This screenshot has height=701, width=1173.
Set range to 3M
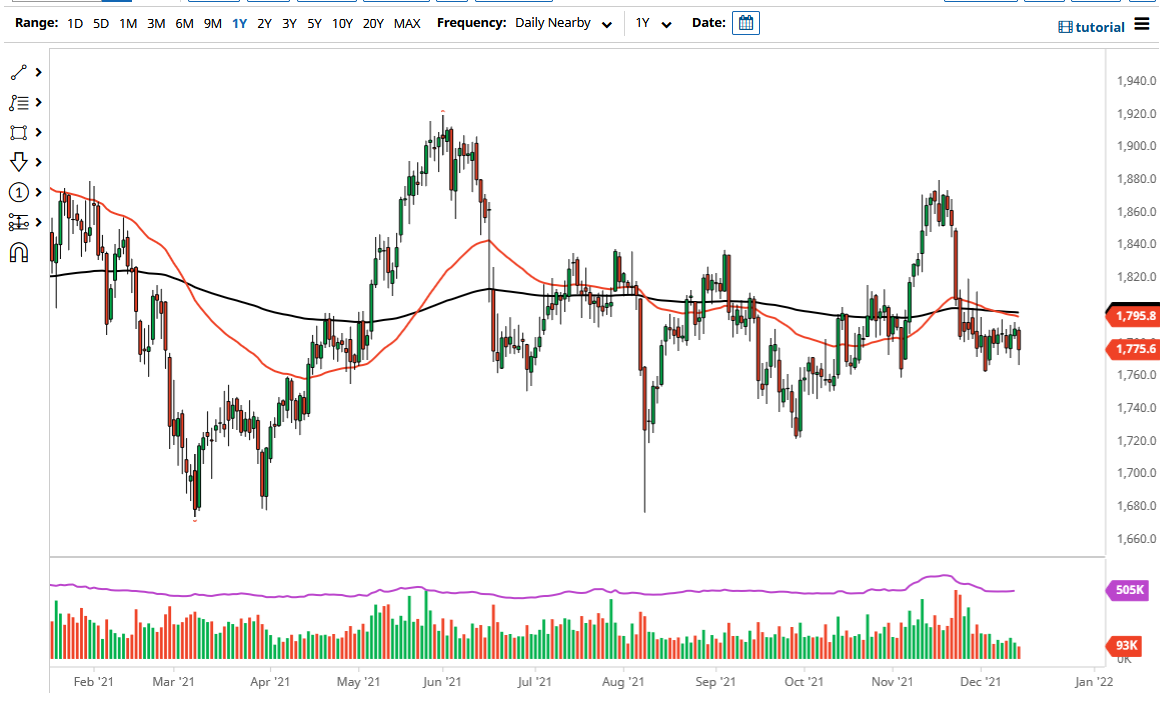click(x=156, y=23)
